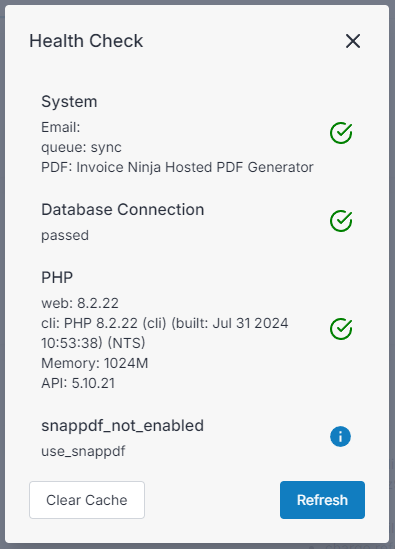Click the Email: label under System

[x=61, y=127]
